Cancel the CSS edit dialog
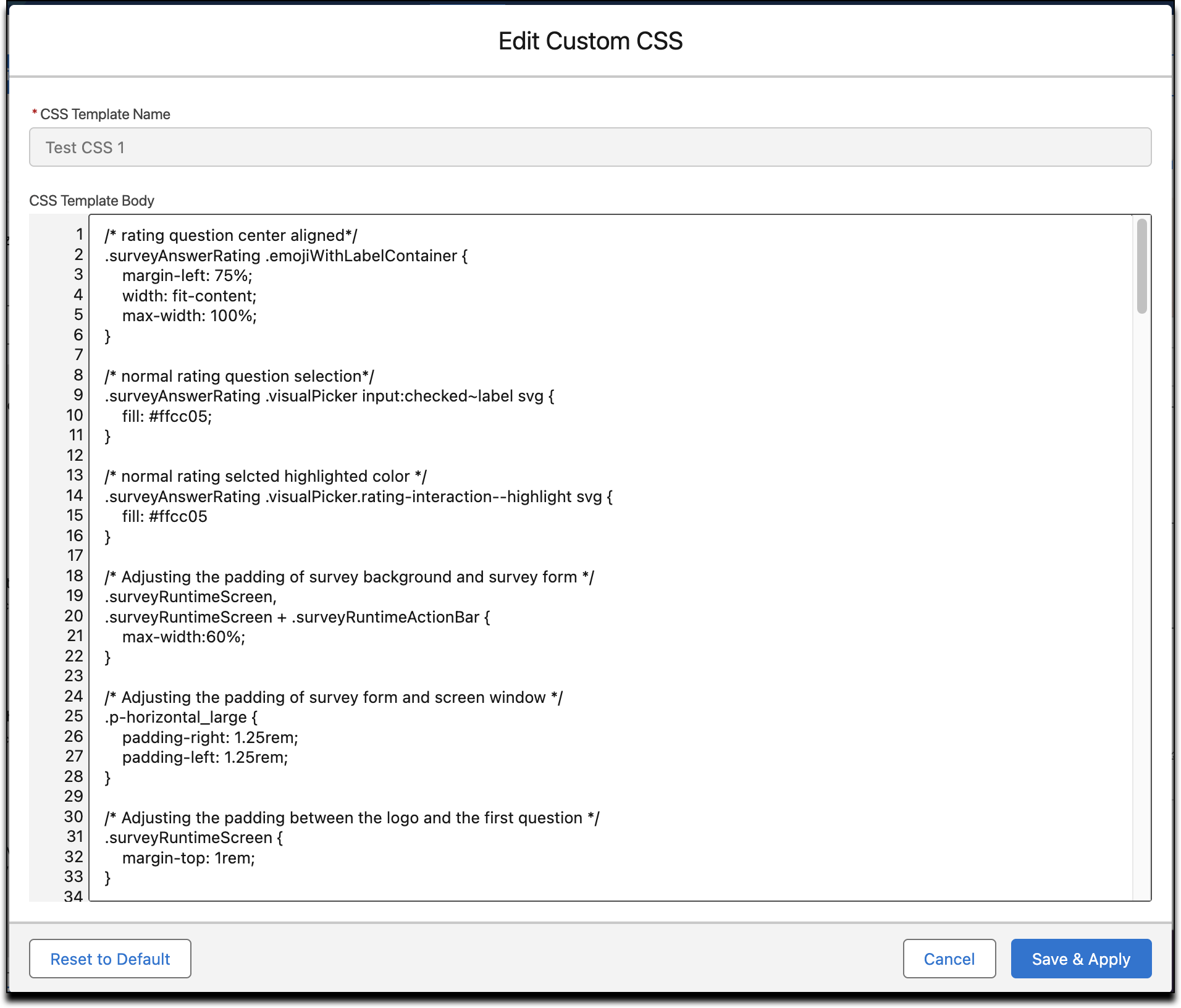 [x=949, y=959]
